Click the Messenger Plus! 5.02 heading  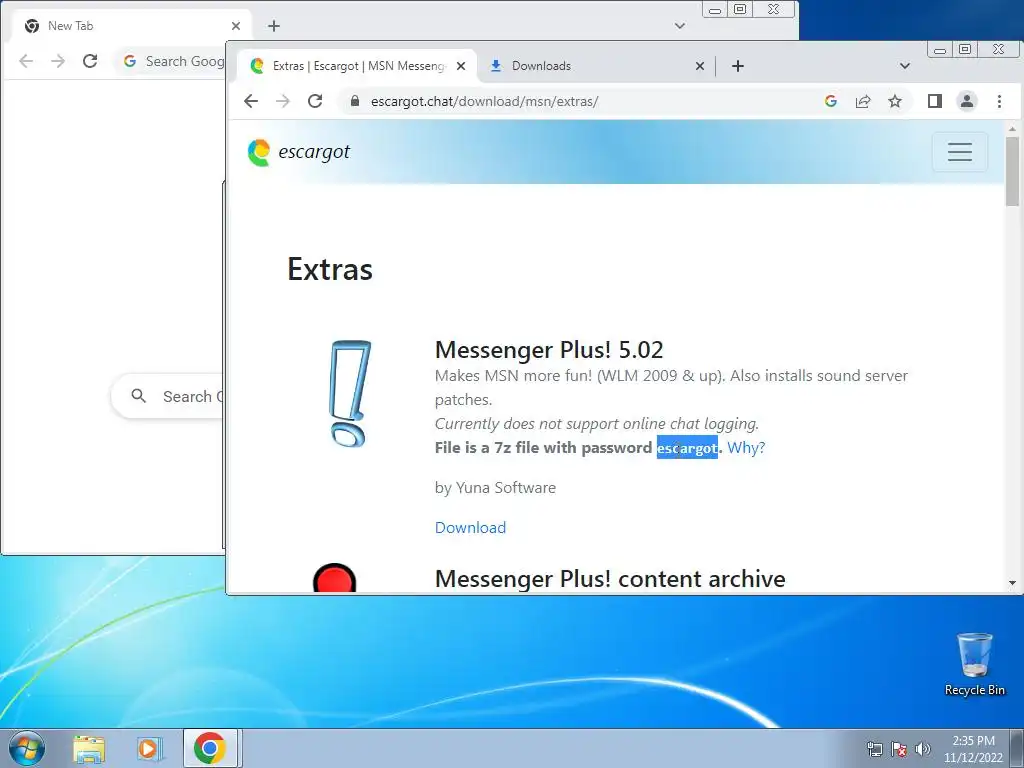[549, 350]
